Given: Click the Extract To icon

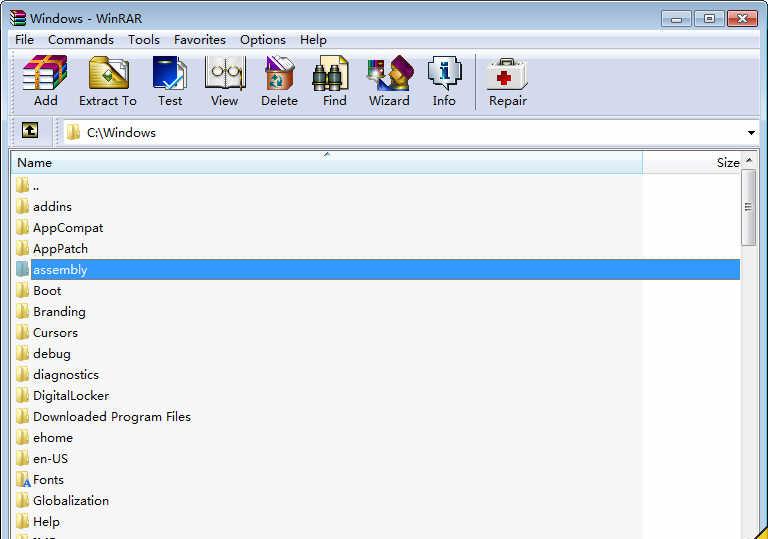Looking at the screenshot, I should click(108, 74).
